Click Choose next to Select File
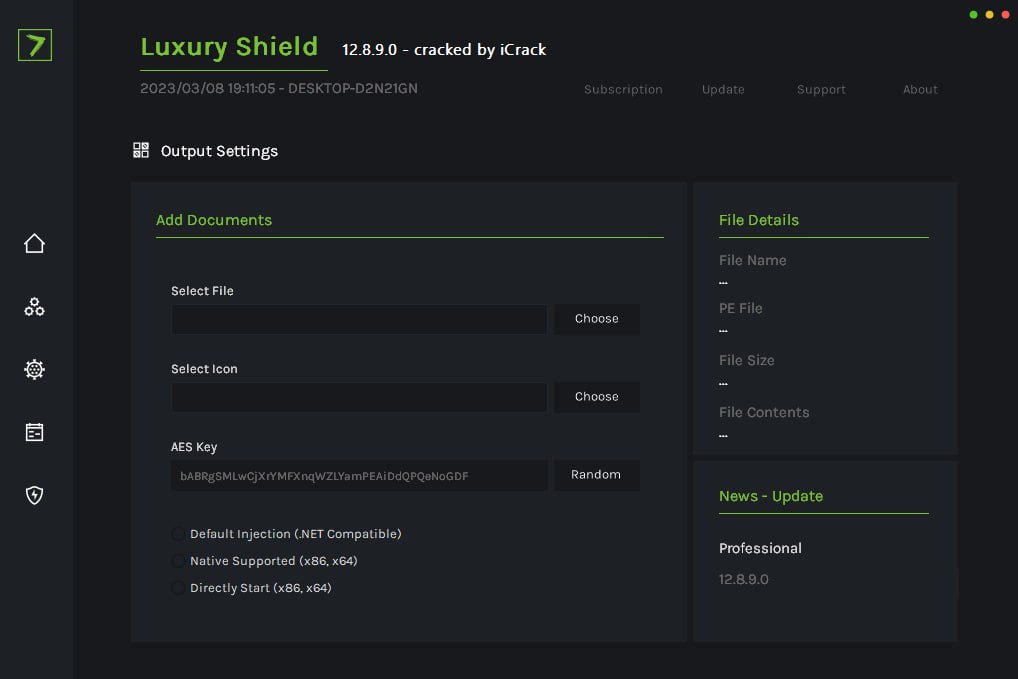 596,319
